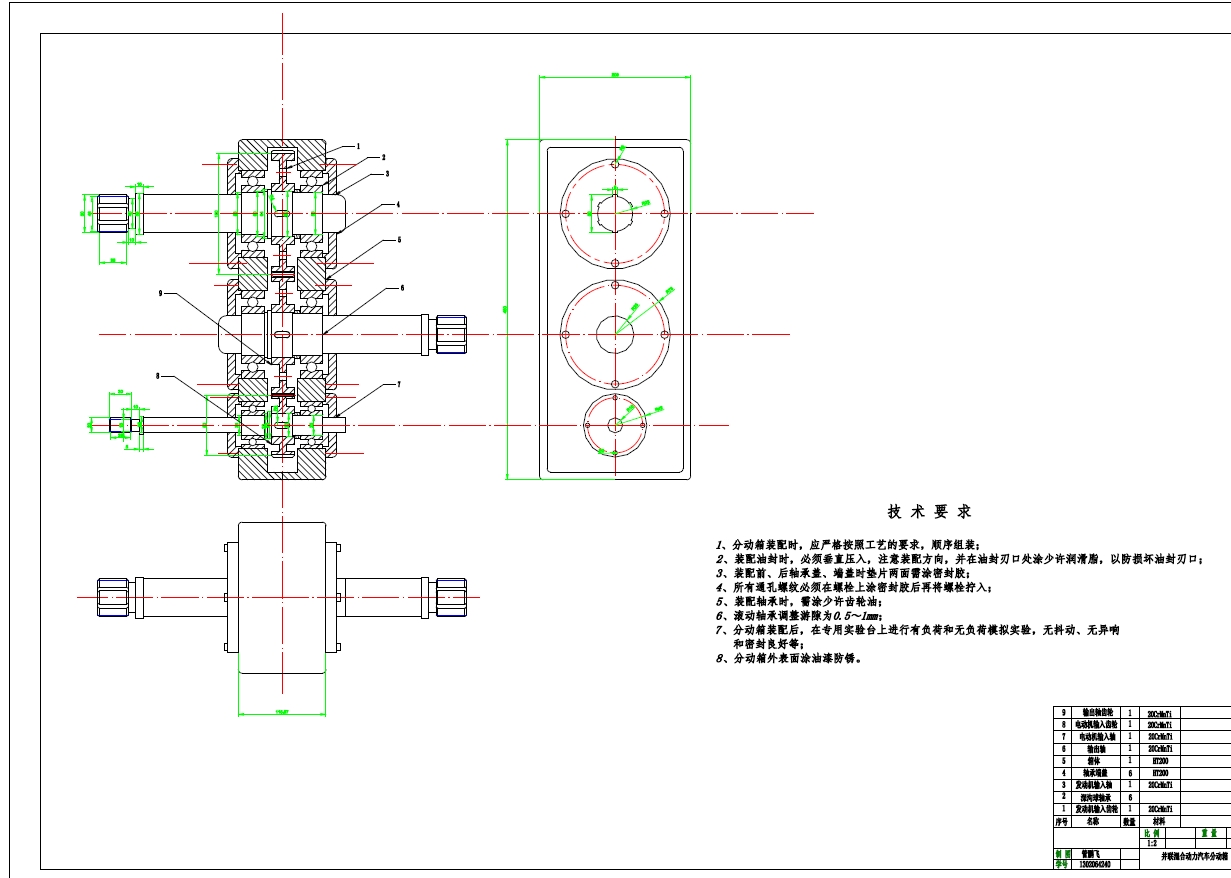Click part name '深沟球轴承' in parts list
1231x878 pixels.
[1096, 797]
